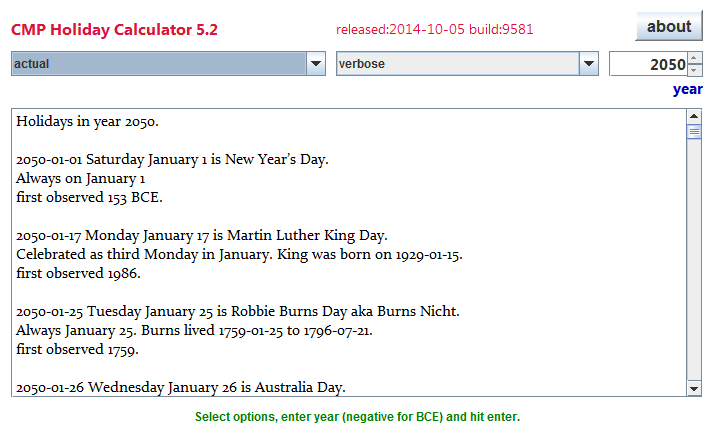Click the scrollbar thumb in holiday list
The image size is (714, 434).
tap(694, 132)
